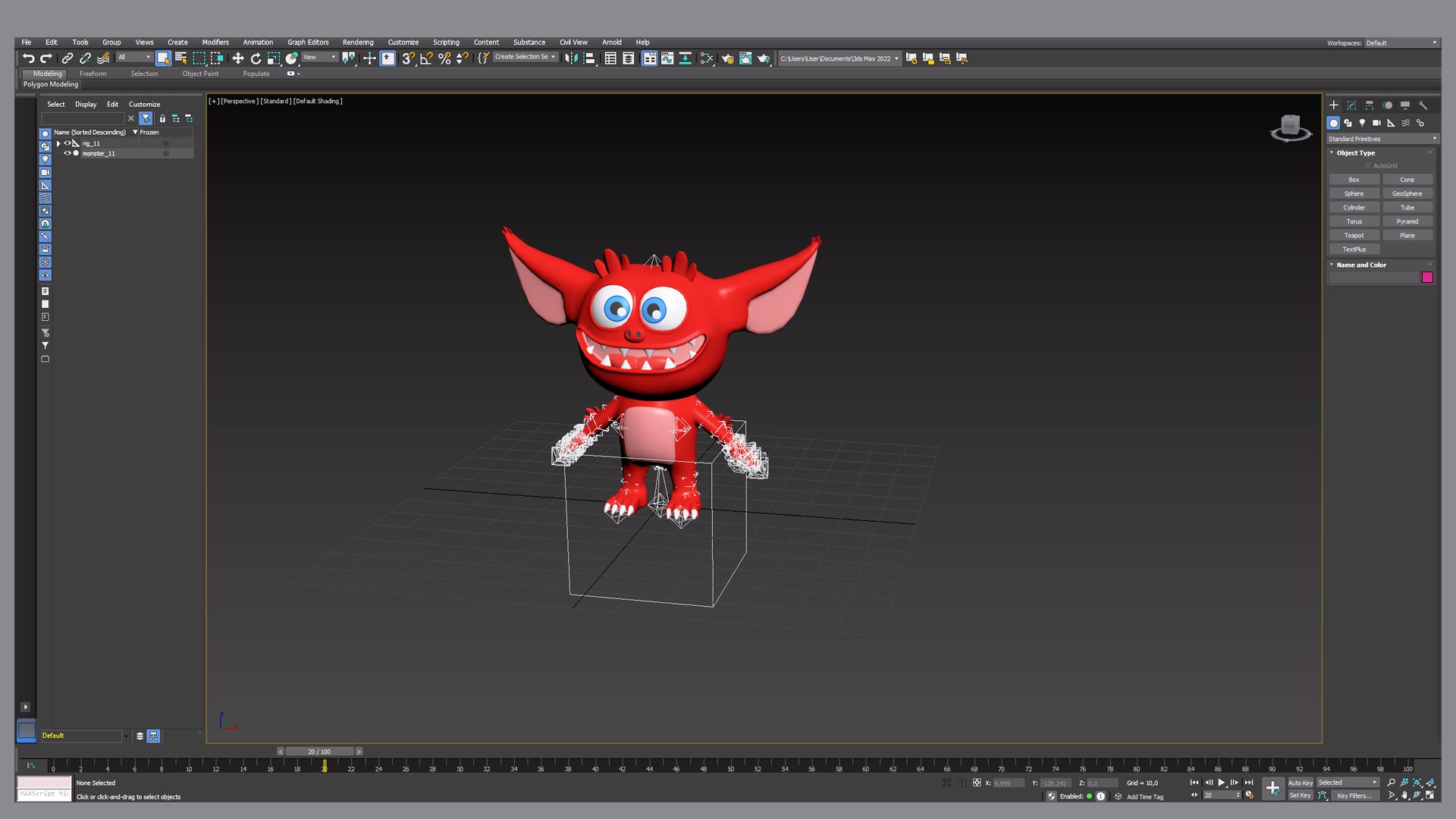Toggle Percent Snap icon

click(x=444, y=58)
